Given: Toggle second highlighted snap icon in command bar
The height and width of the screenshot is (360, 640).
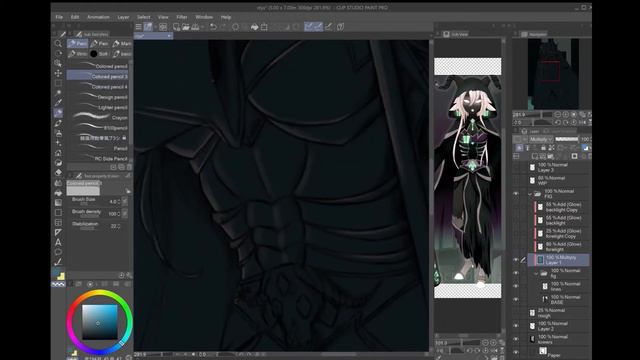Looking at the screenshot, I should click(318, 27).
